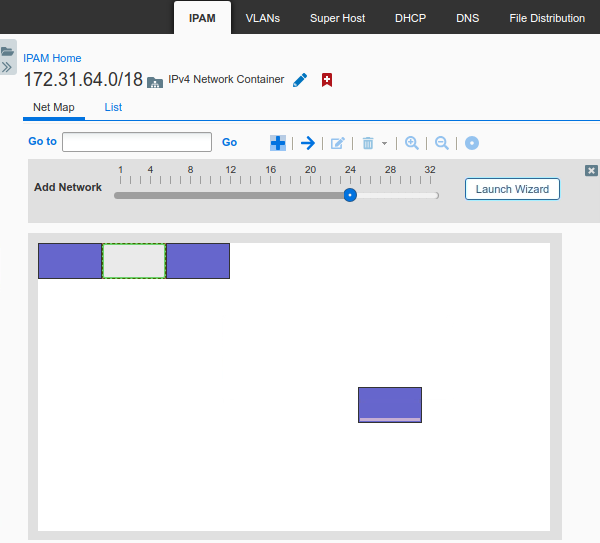600x543 pixels.
Task: Close the Add Network panel
Action: [591, 171]
